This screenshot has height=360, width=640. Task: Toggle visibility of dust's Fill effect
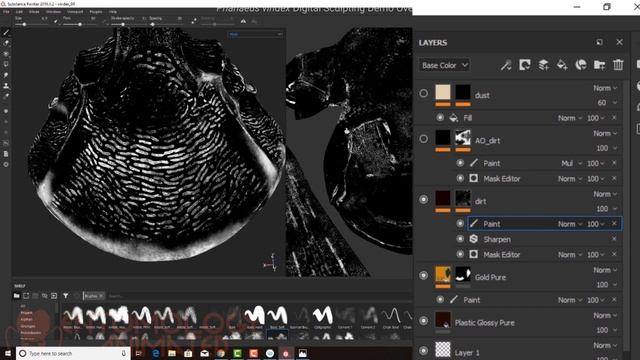point(440,118)
